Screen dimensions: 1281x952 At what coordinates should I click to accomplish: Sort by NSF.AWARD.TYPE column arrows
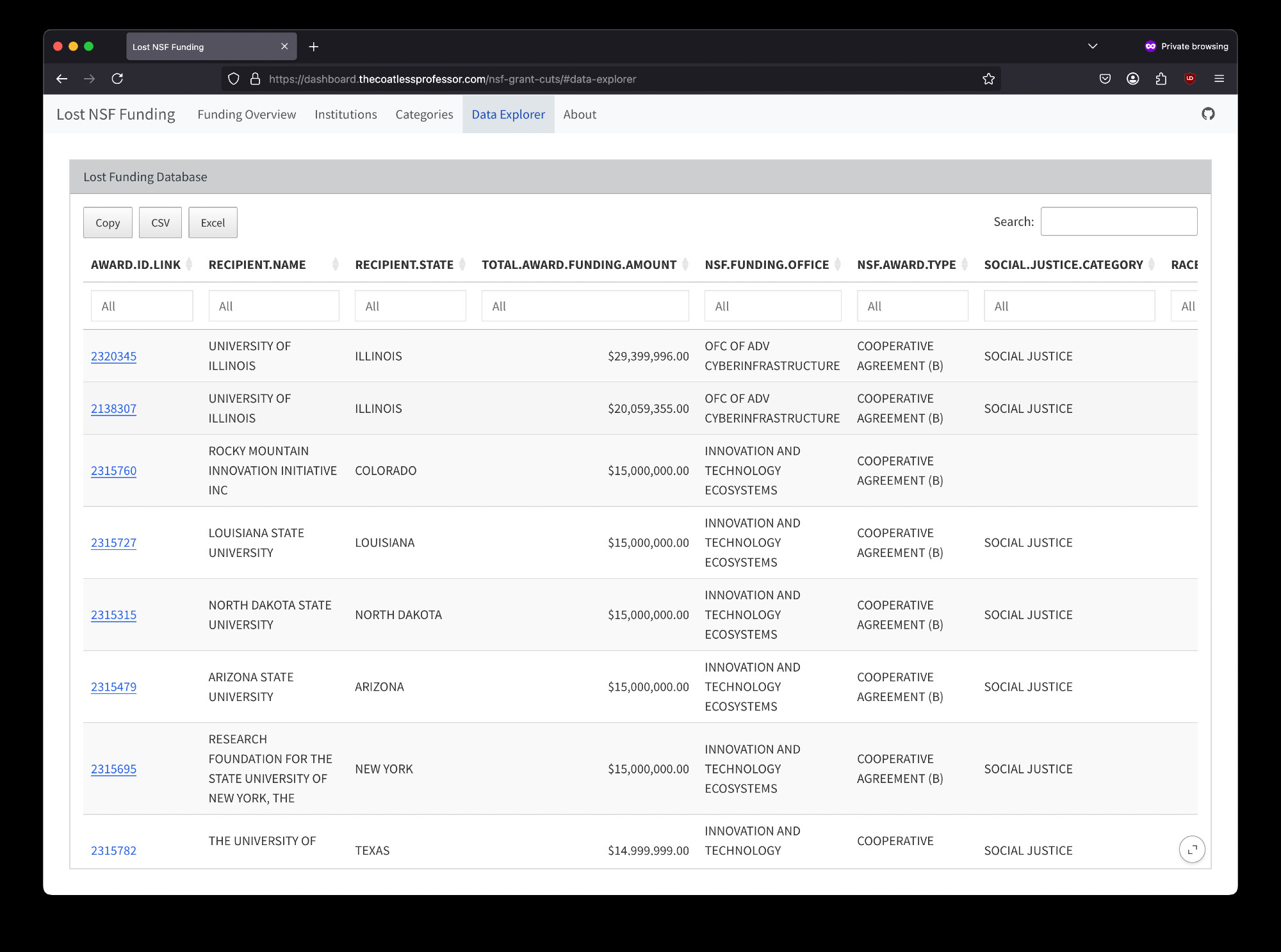pos(965,264)
